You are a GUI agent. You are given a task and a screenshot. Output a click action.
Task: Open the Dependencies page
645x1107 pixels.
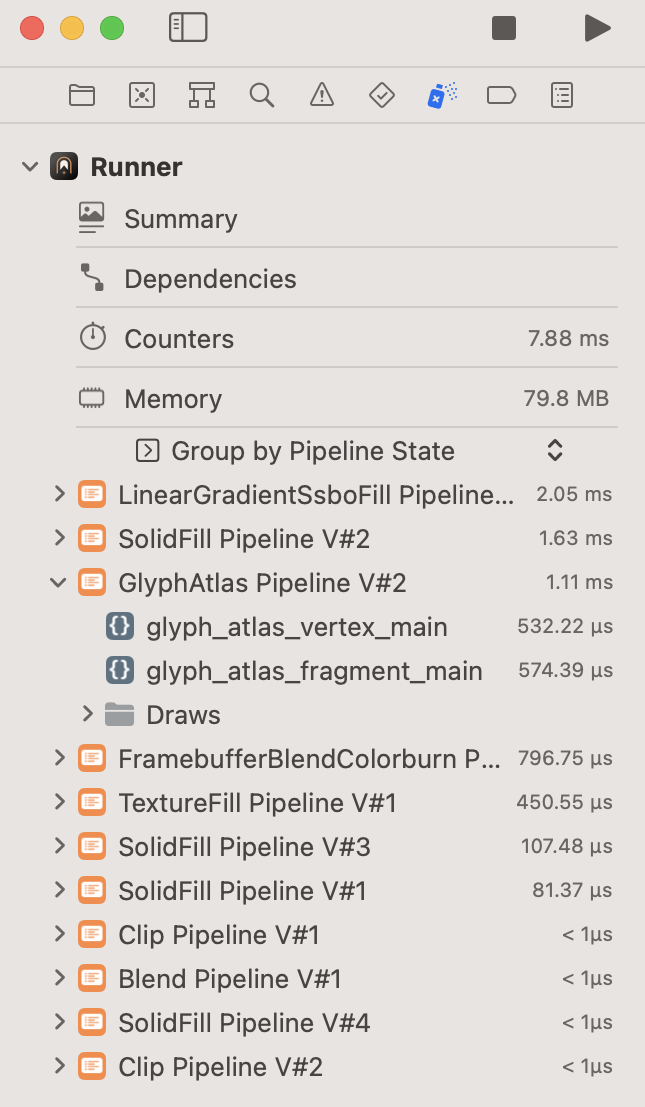pyautogui.click(x=210, y=279)
